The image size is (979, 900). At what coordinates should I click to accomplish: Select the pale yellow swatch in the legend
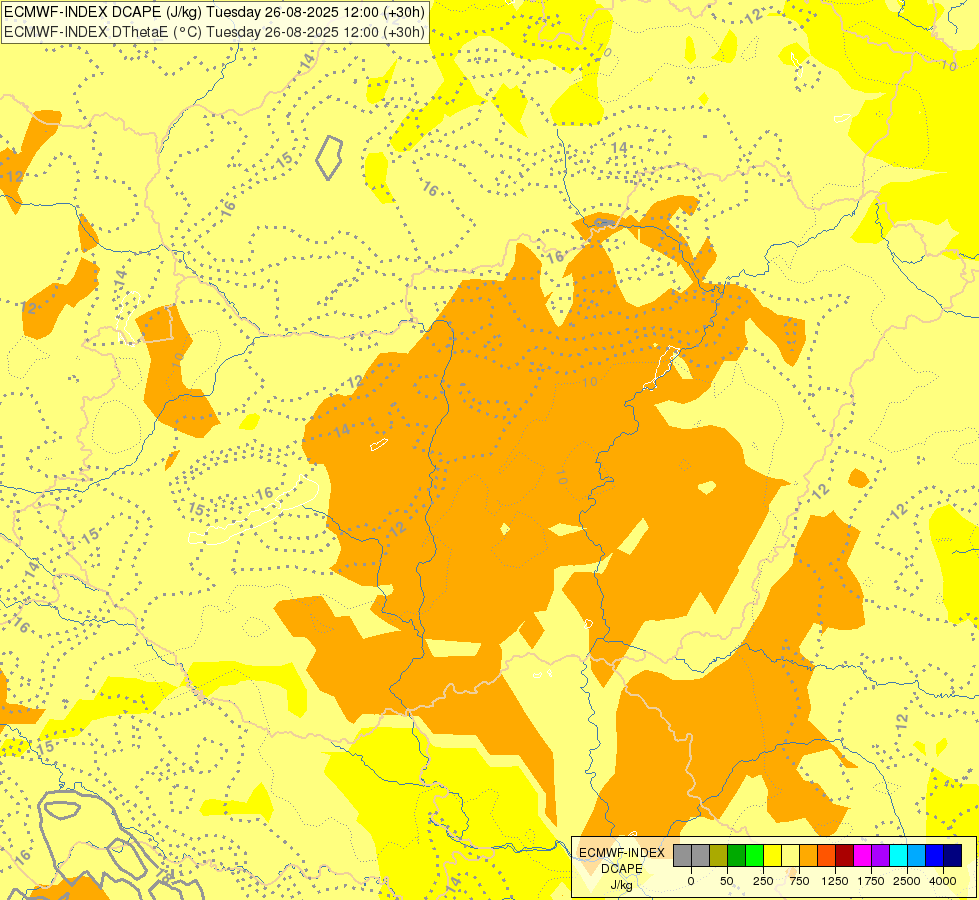pyautogui.click(x=790, y=855)
